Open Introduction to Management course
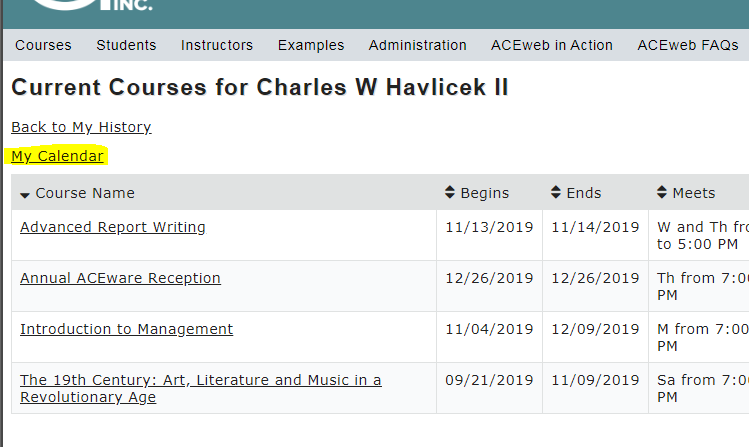 coord(126,329)
